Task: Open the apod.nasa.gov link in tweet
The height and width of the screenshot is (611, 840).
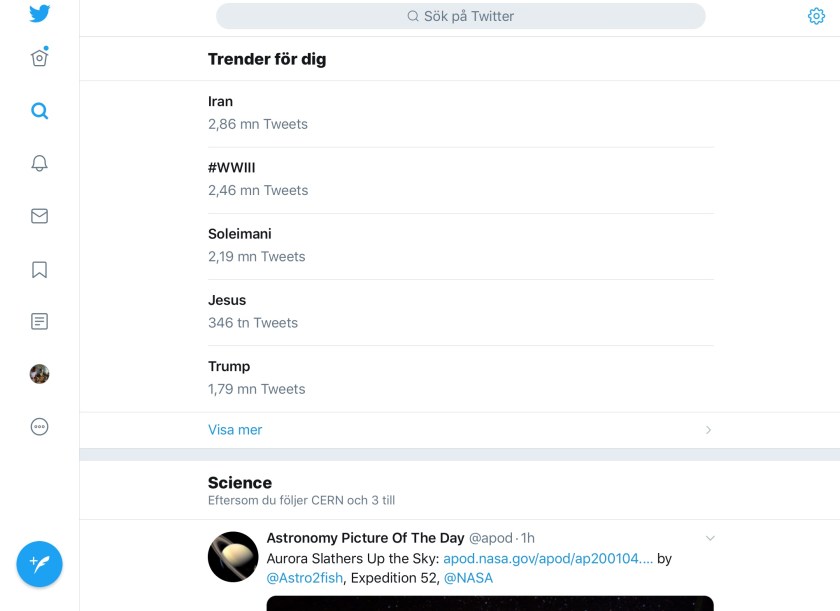Action: pos(548,559)
